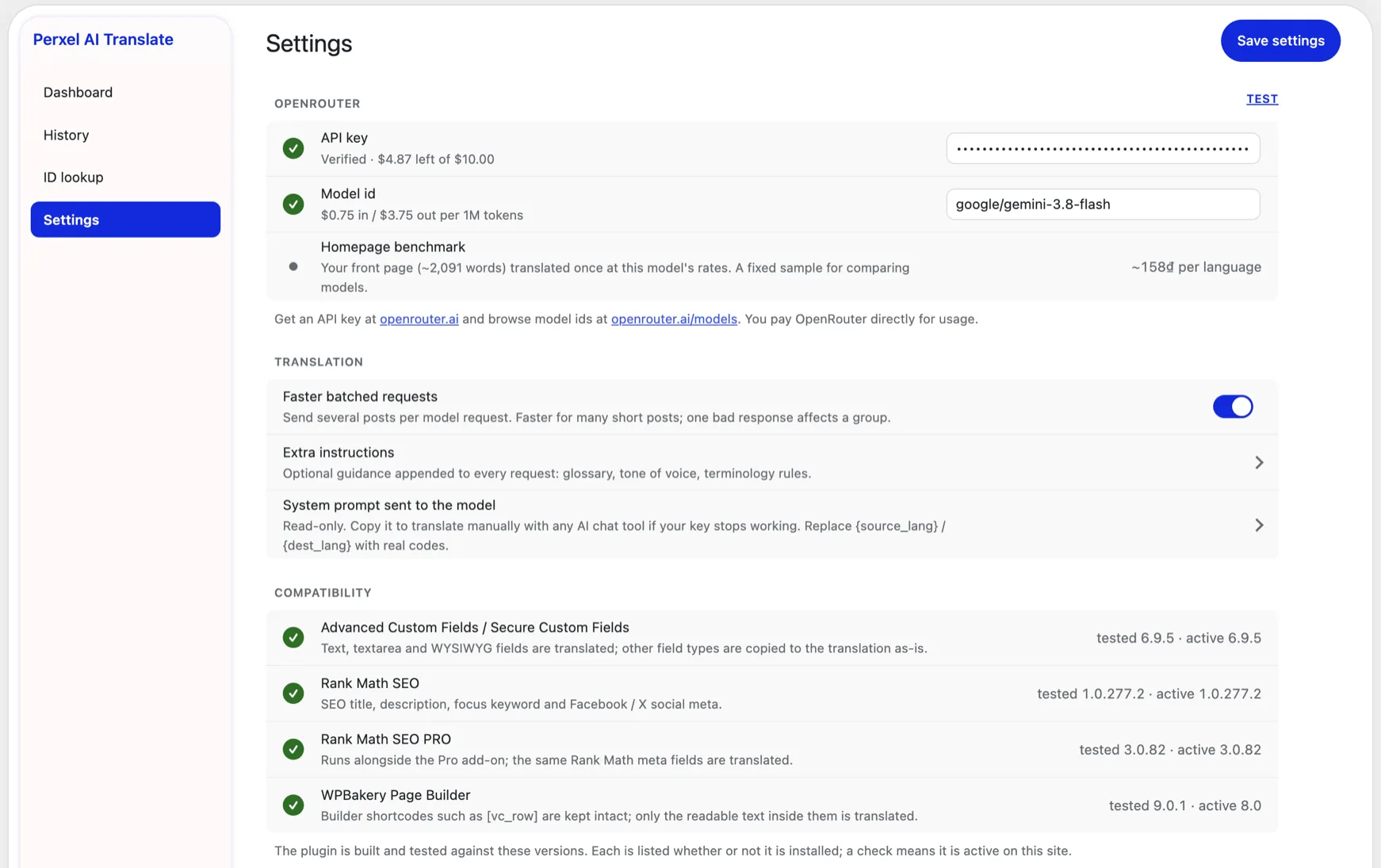1381x868 pixels.
Task: Click the WPBakery Page Builder check icon
Action: point(293,805)
